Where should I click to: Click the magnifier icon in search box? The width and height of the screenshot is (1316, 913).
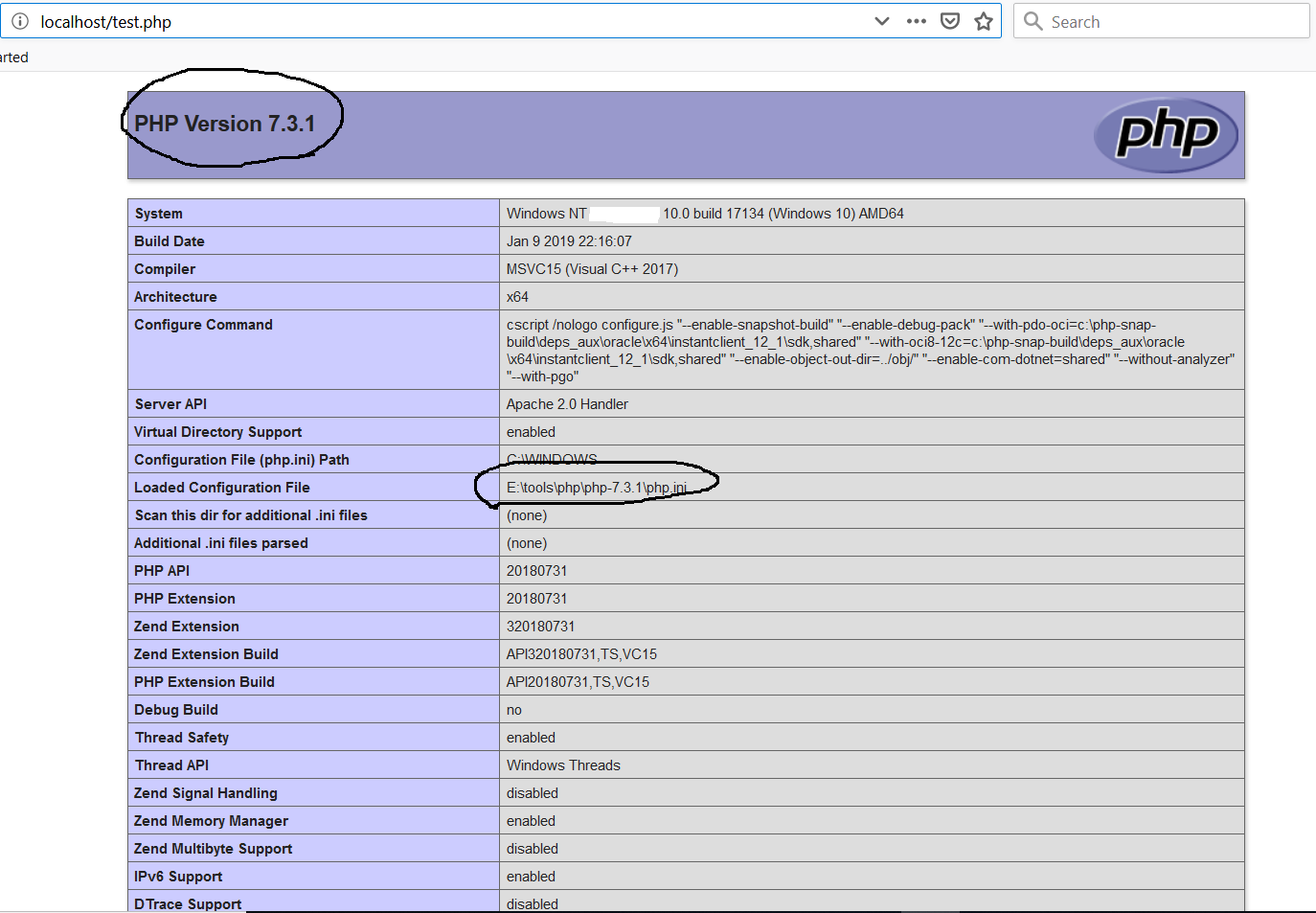point(1032,21)
